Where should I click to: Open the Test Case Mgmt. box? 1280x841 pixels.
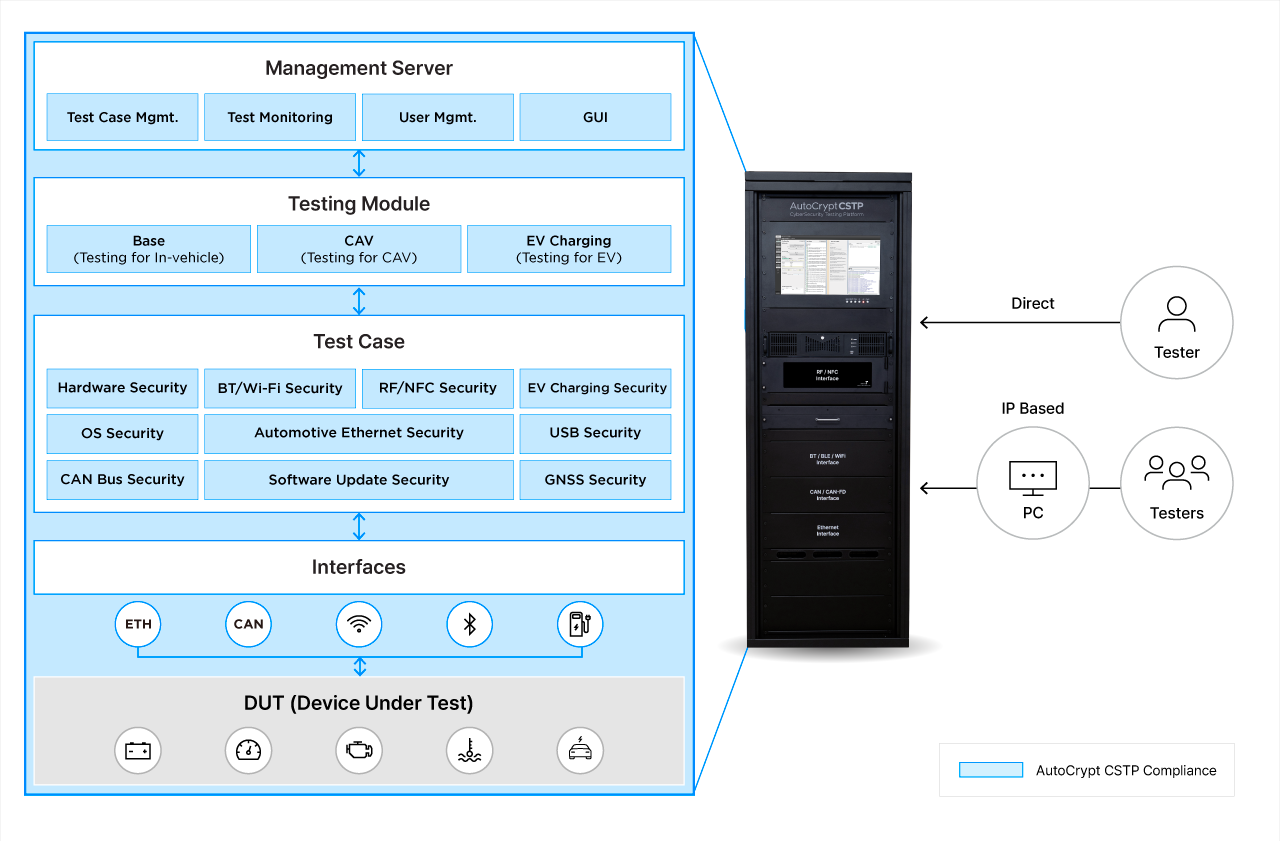(x=123, y=117)
